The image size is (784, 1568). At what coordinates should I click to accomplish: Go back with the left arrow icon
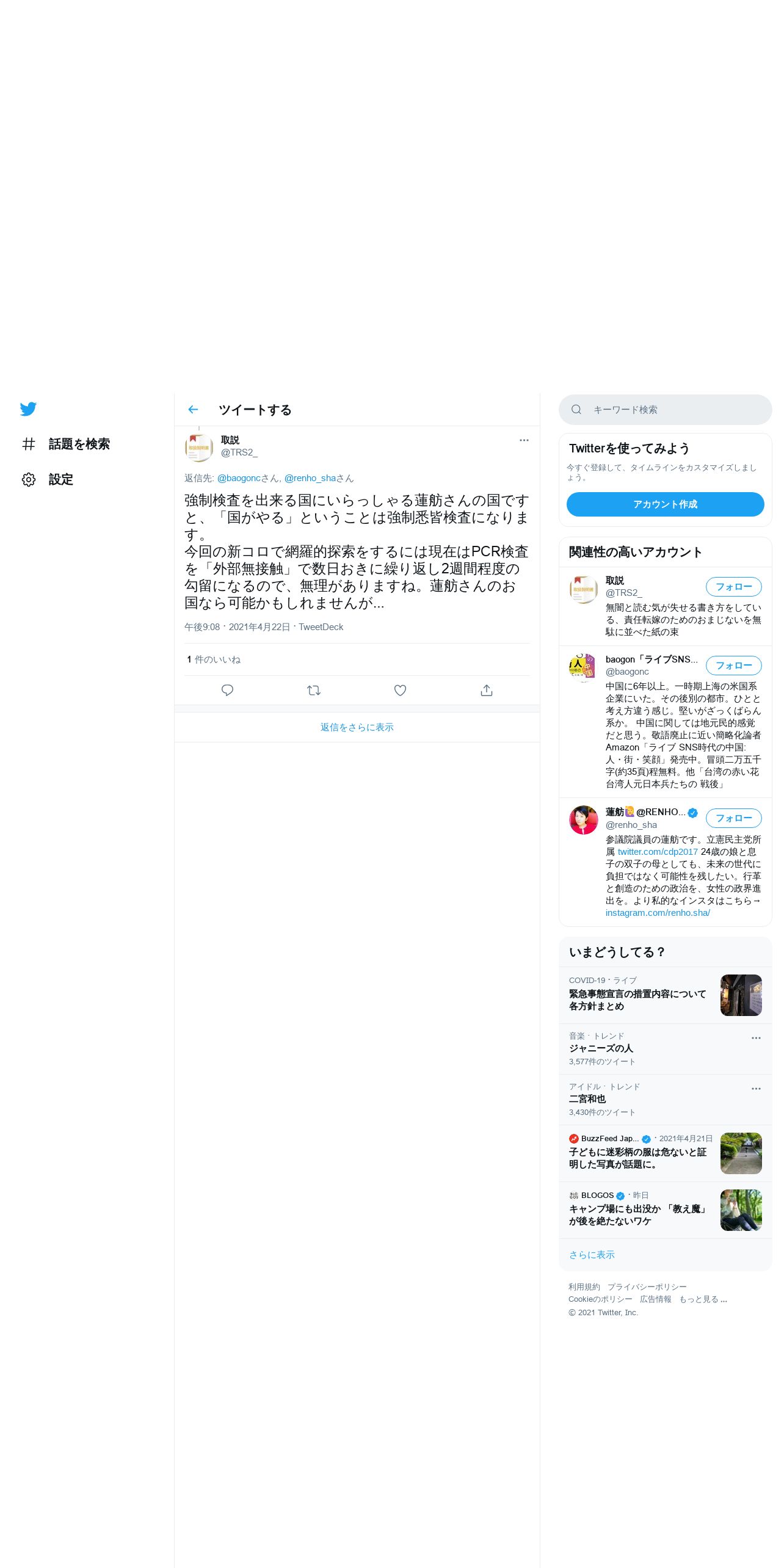[x=193, y=410]
